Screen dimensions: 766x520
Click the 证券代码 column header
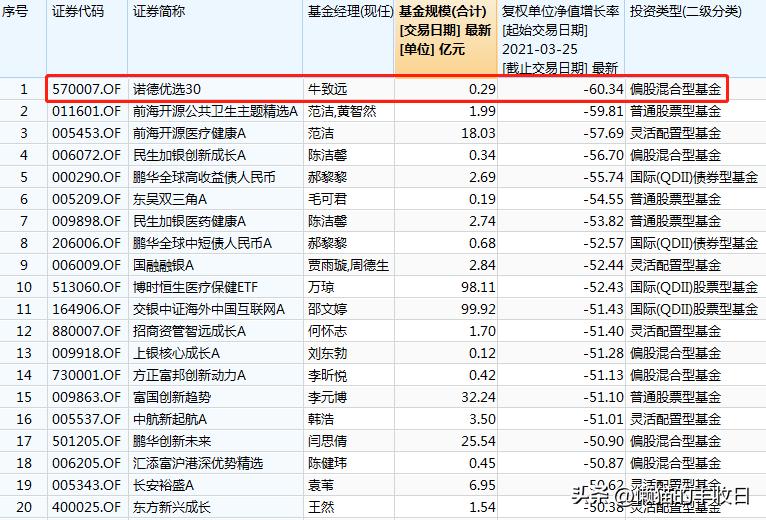pyautogui.click(x=78, y=11)
